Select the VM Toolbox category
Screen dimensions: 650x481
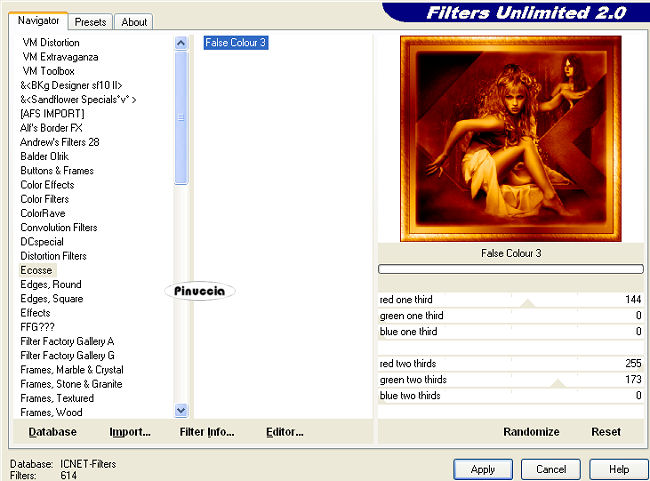pos(49,71)
